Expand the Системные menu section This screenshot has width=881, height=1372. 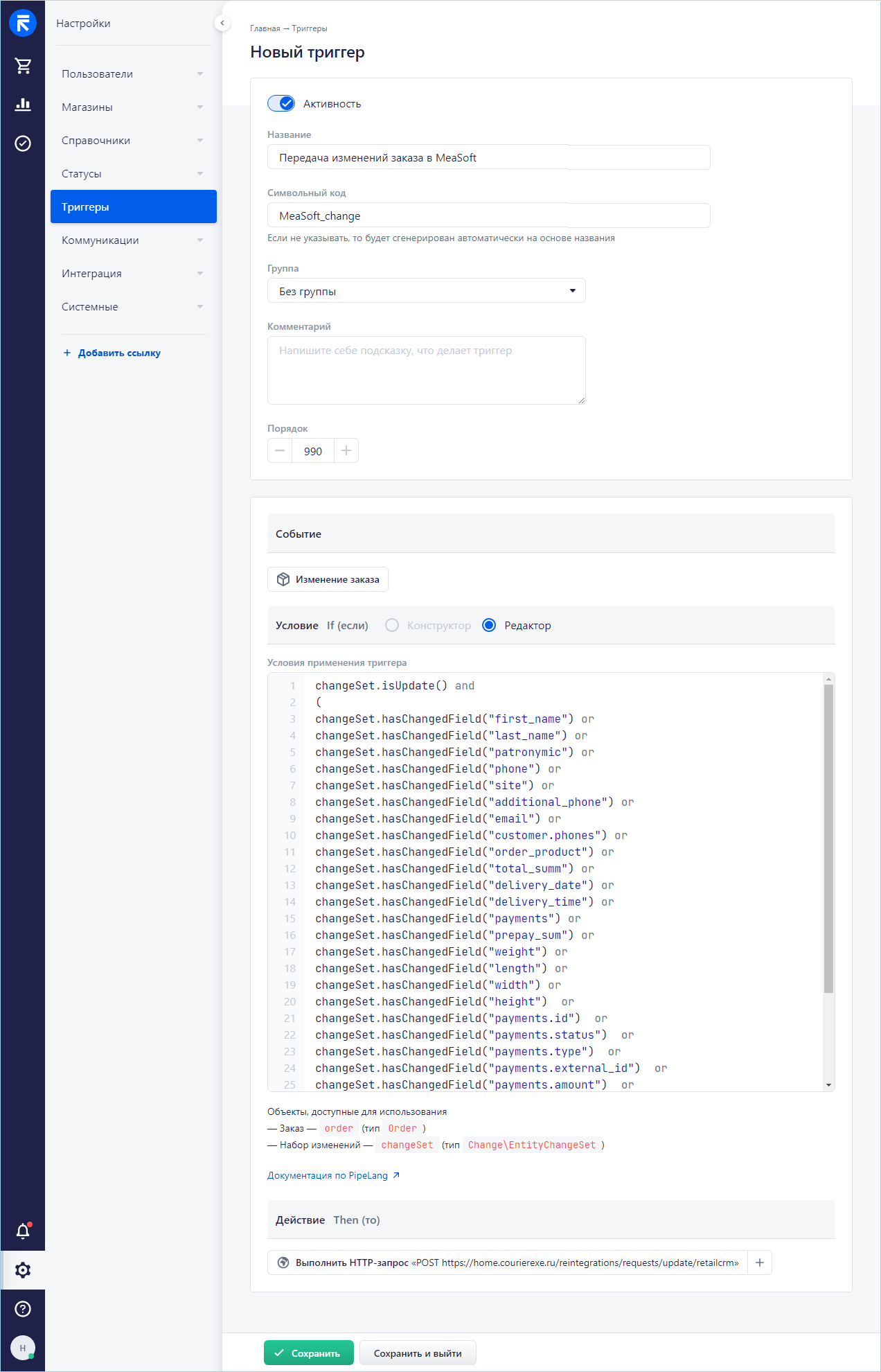pyautogui.click(x=133, y=307)
